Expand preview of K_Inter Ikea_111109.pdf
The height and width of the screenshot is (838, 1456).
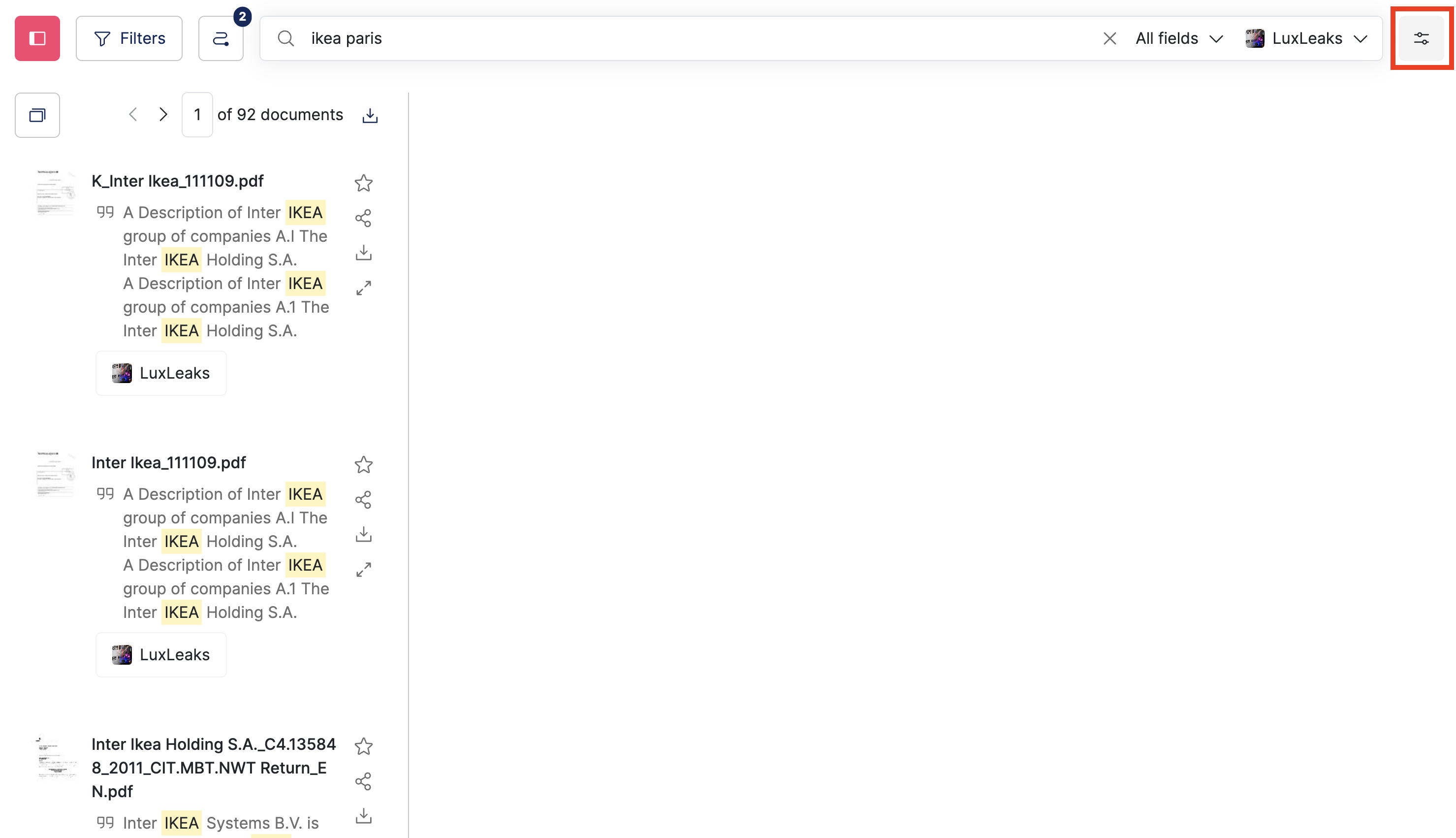tap(364, 287)
